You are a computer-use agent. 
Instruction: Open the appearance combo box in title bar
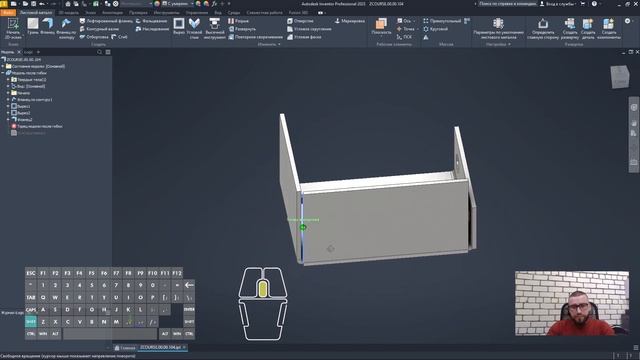tap(178, 4)
